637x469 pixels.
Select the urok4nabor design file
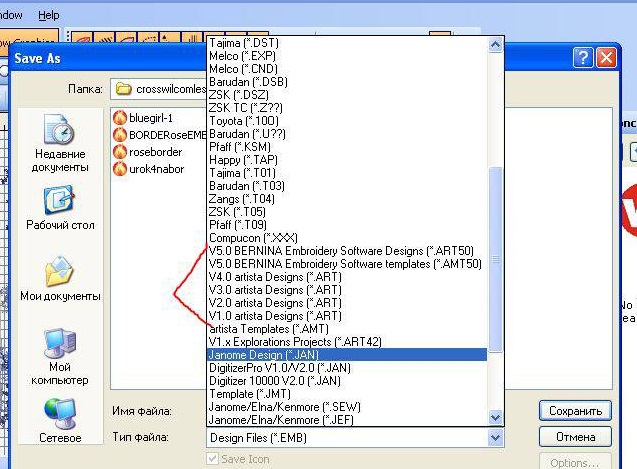[149, 169]
